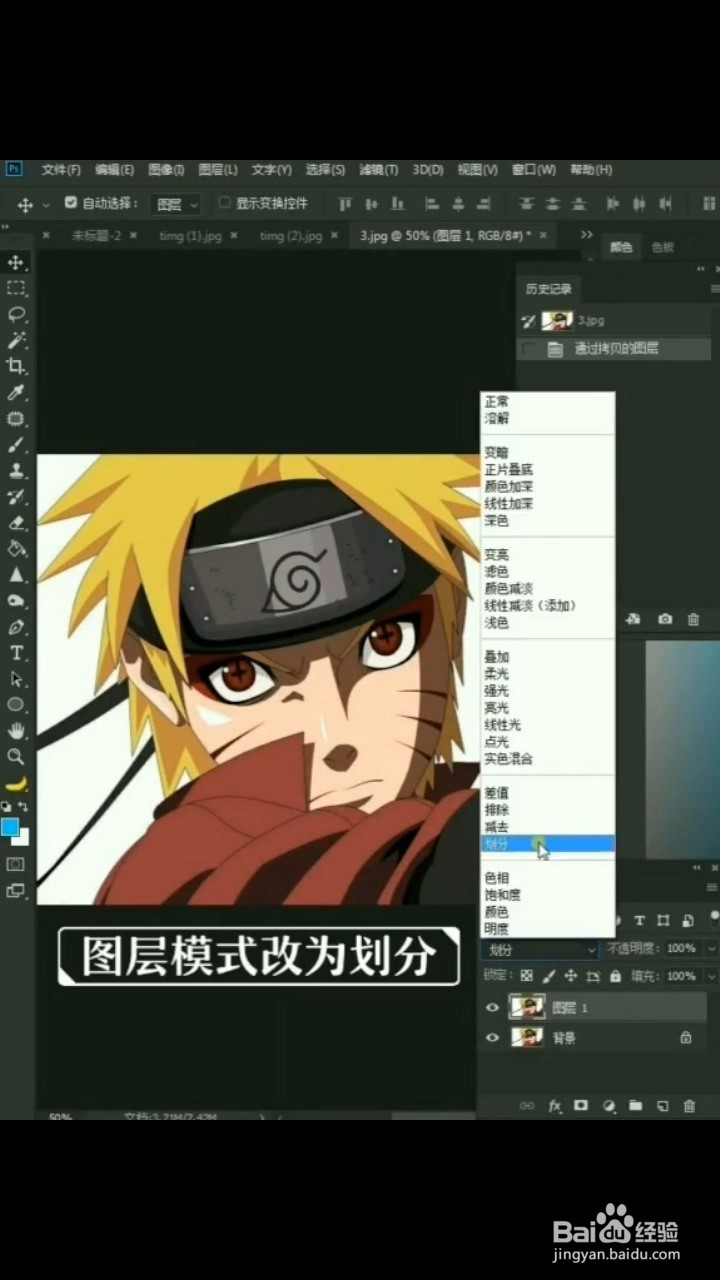The width and height of the screenshot is (720, 1280).
Task: Select the Path Selection arrow tool
Action: click(16, 679)
